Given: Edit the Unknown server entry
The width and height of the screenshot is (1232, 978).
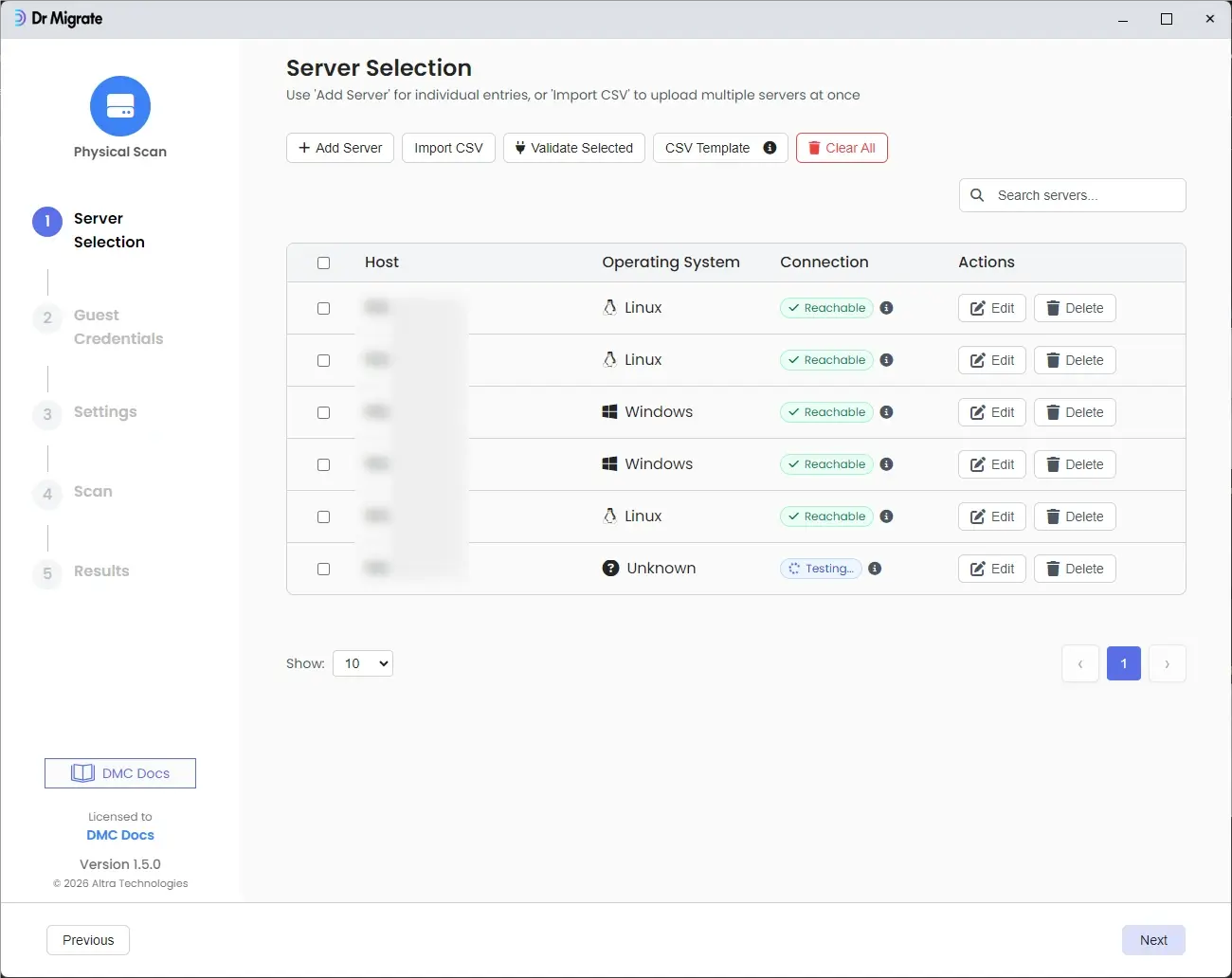Looking at the screenshot, I should click(x=992, y=569).
